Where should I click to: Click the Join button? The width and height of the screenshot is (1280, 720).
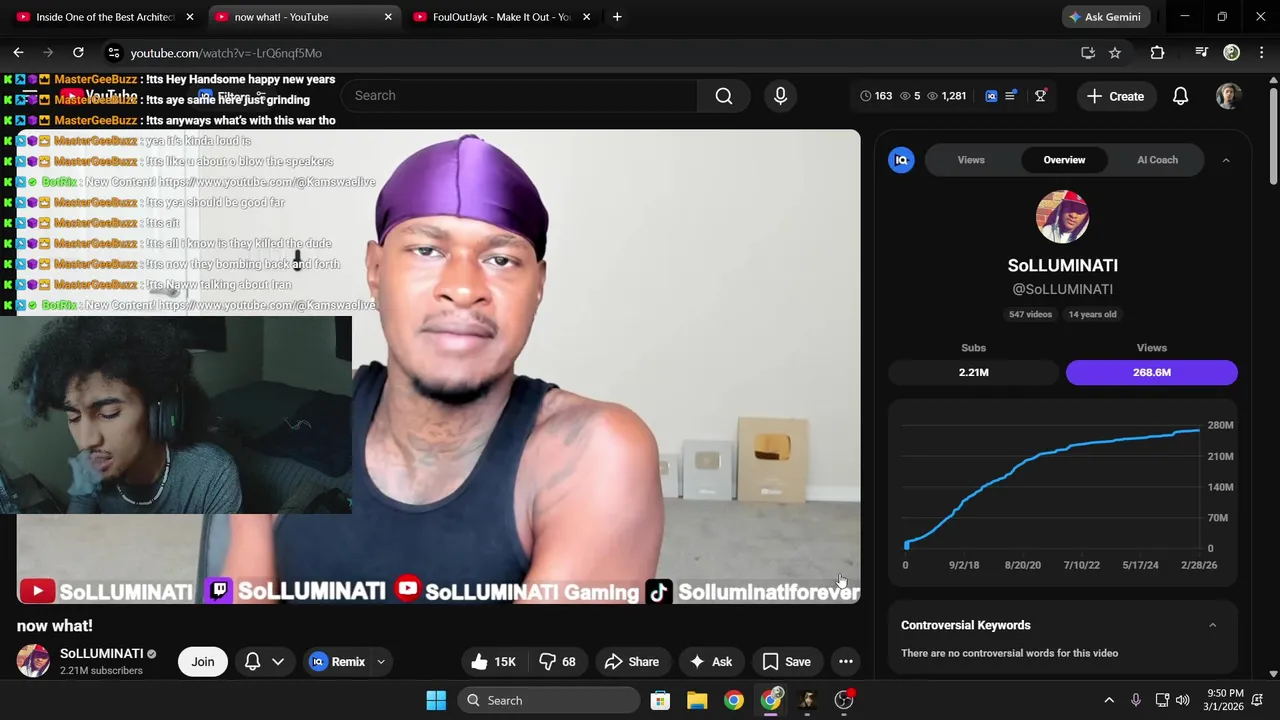(203, 662)
